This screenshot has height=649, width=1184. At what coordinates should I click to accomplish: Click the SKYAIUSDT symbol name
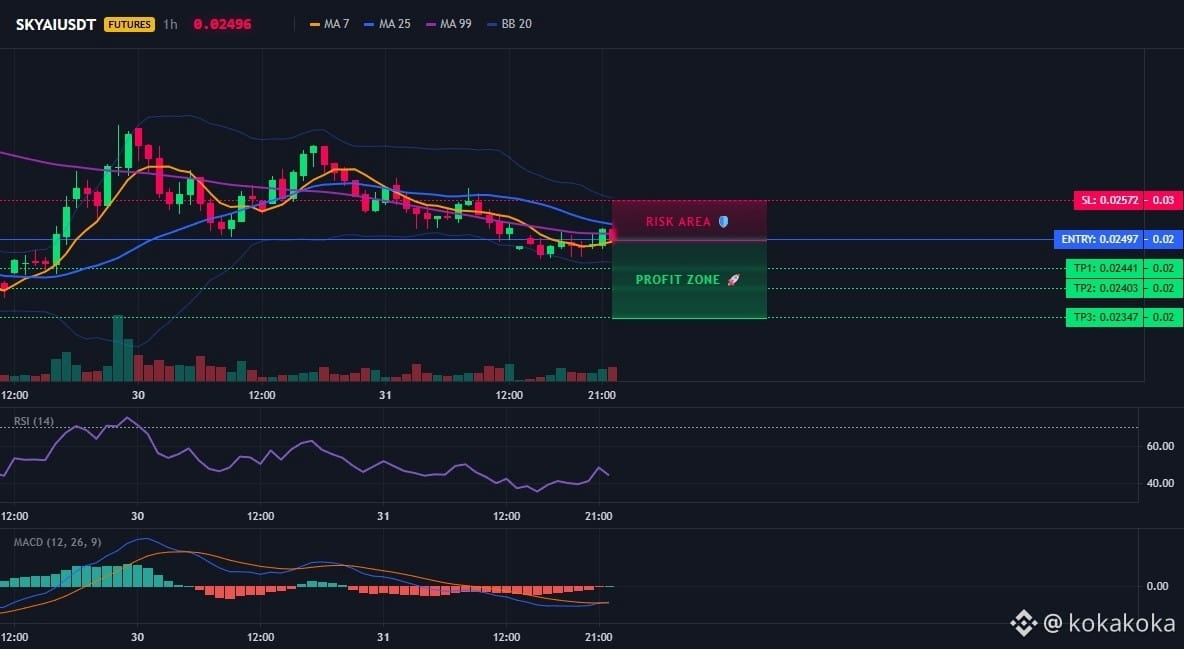pyautogui.click(x=56, y=24)
